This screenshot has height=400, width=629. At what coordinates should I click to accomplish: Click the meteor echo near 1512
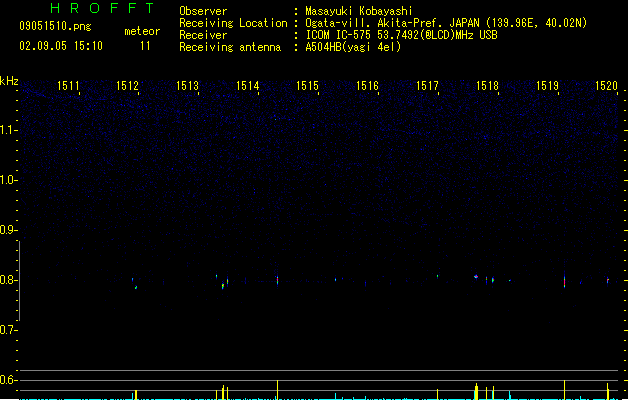[136, 287]
